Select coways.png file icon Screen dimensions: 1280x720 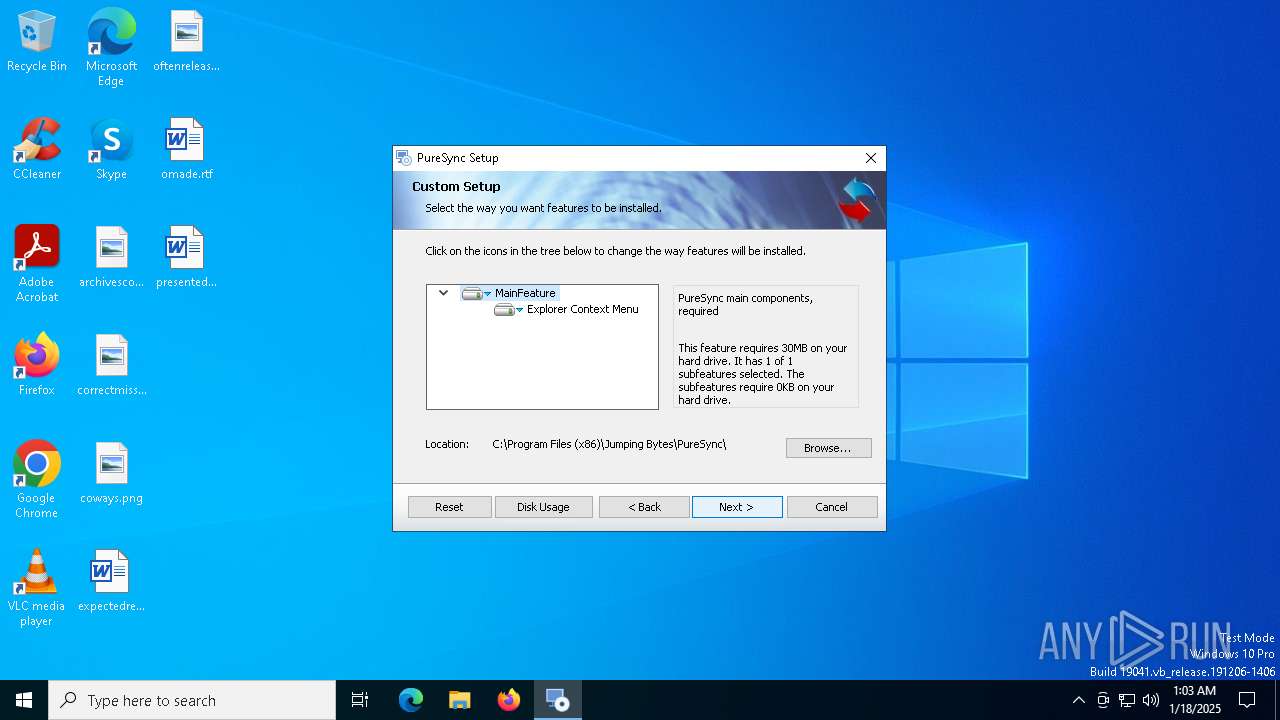tap(111, 473)
